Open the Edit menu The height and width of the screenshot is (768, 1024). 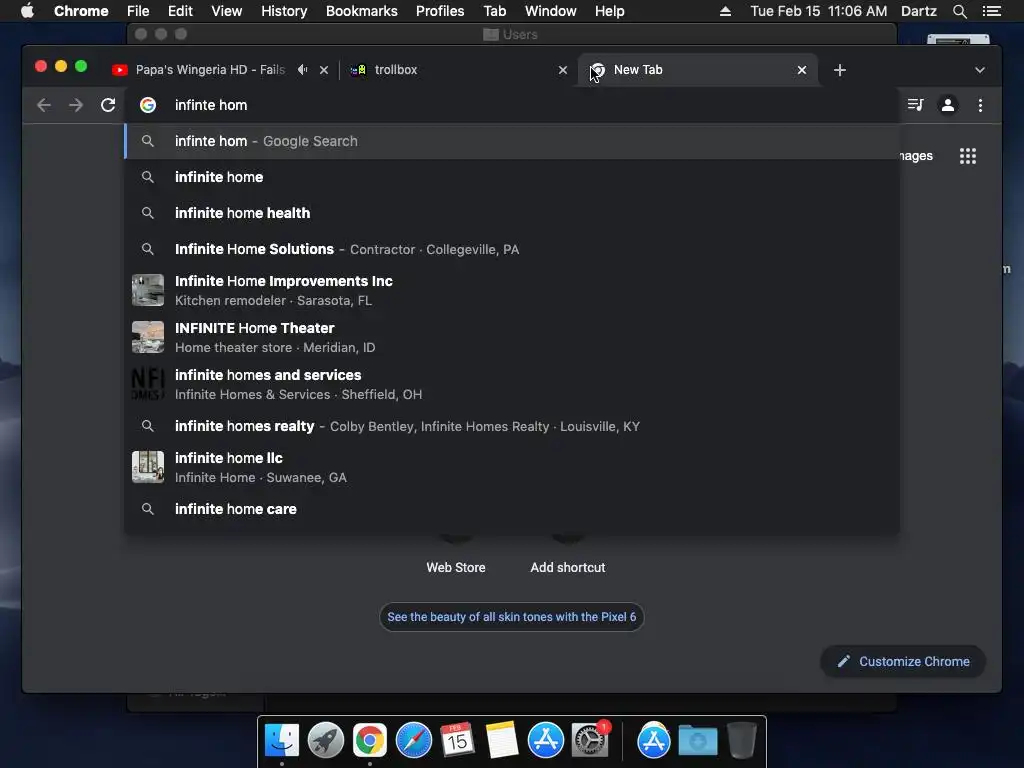coord(180,11)
